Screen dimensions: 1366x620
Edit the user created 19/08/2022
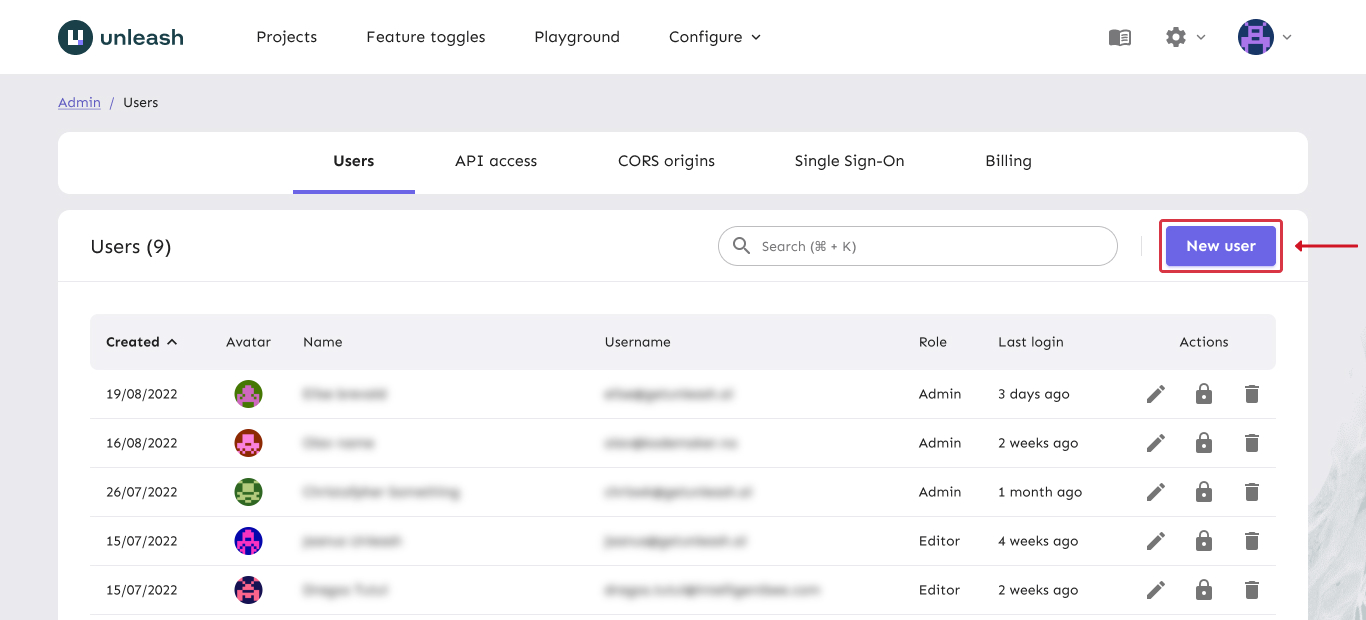coord(1156,394)
